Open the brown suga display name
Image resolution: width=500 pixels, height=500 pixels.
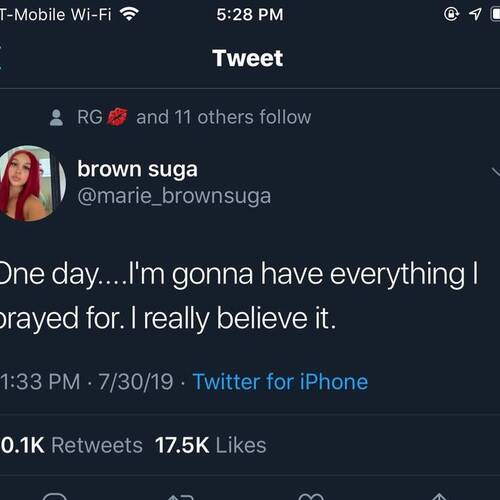[x=137, y=170]
